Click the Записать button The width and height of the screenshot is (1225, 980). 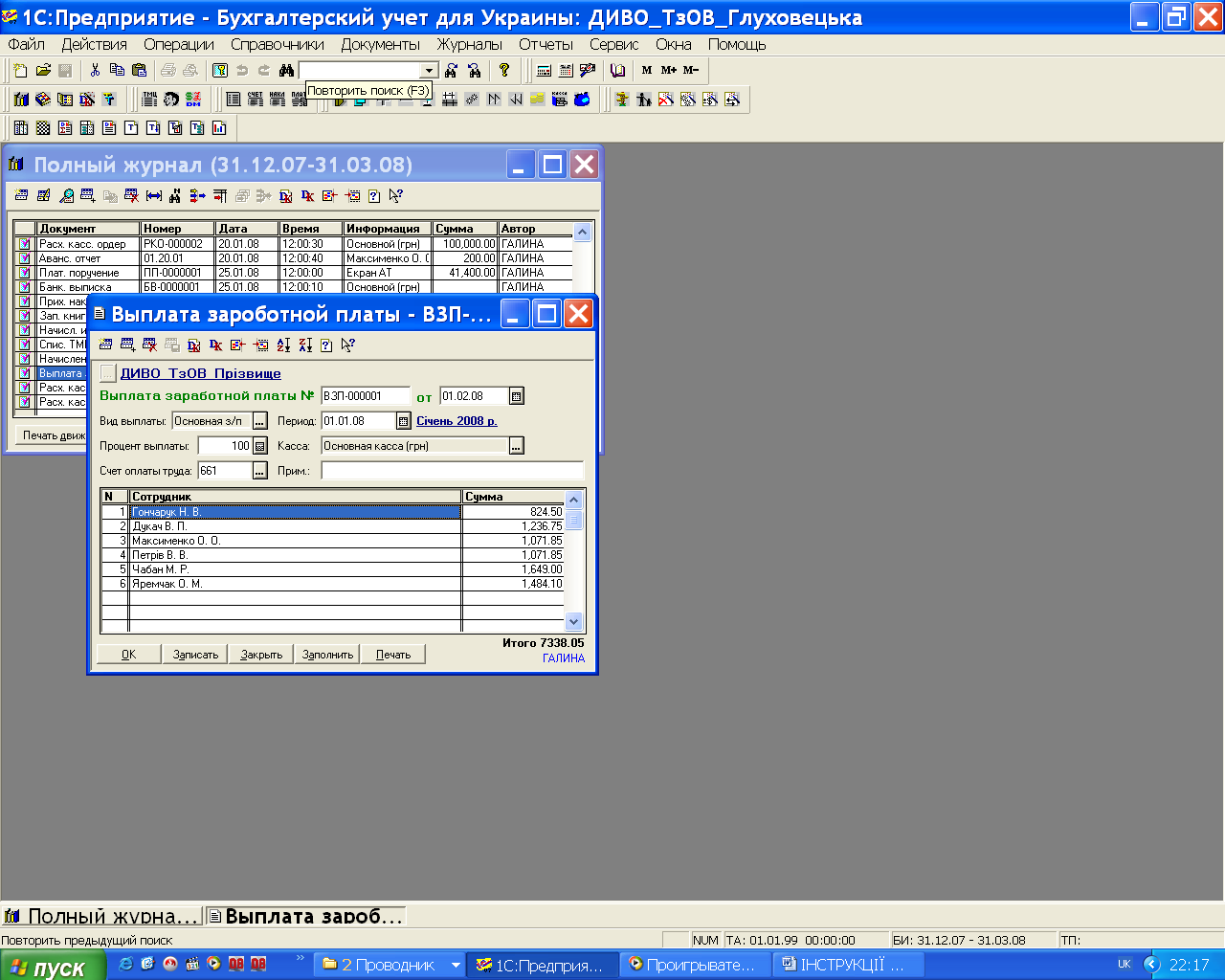point(195,655)
